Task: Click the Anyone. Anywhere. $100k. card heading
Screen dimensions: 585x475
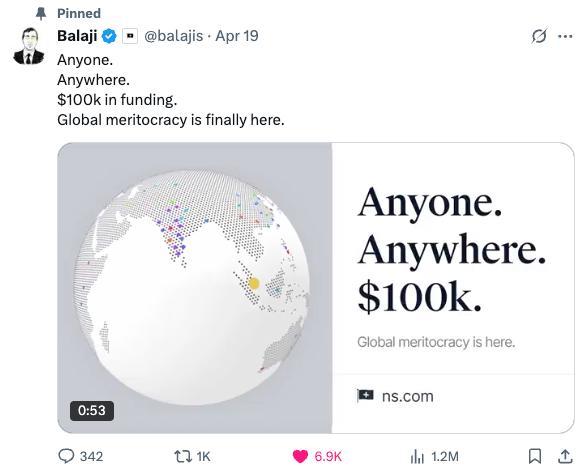Action: tap(452, 250)
